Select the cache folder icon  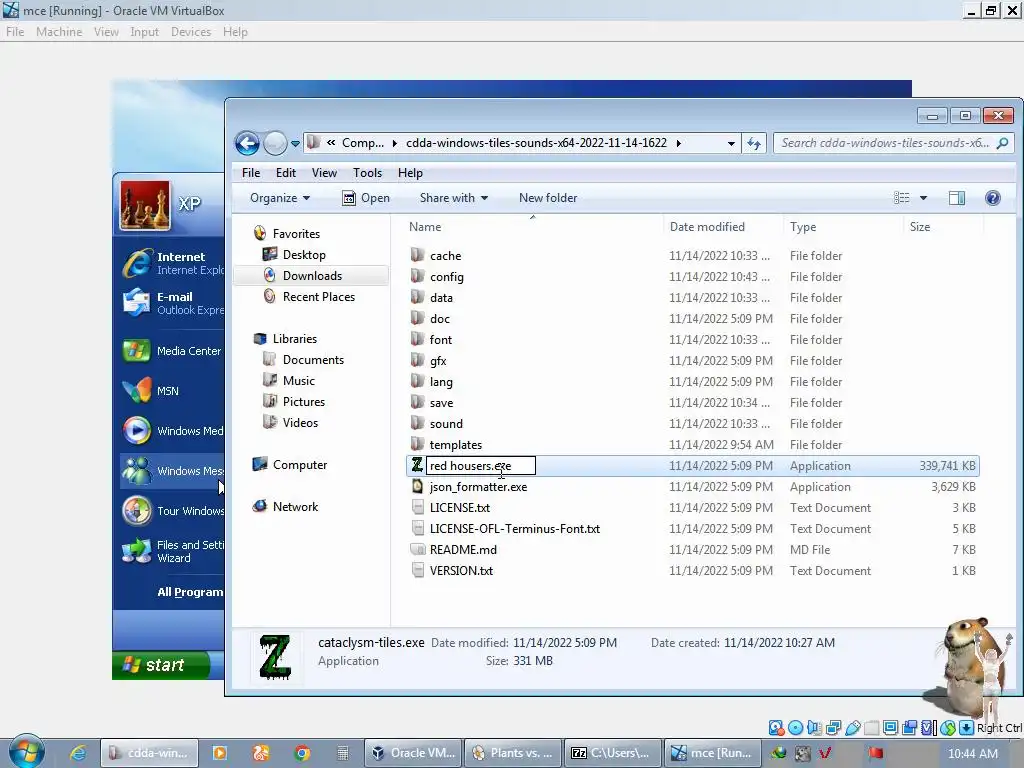point(417,255)
